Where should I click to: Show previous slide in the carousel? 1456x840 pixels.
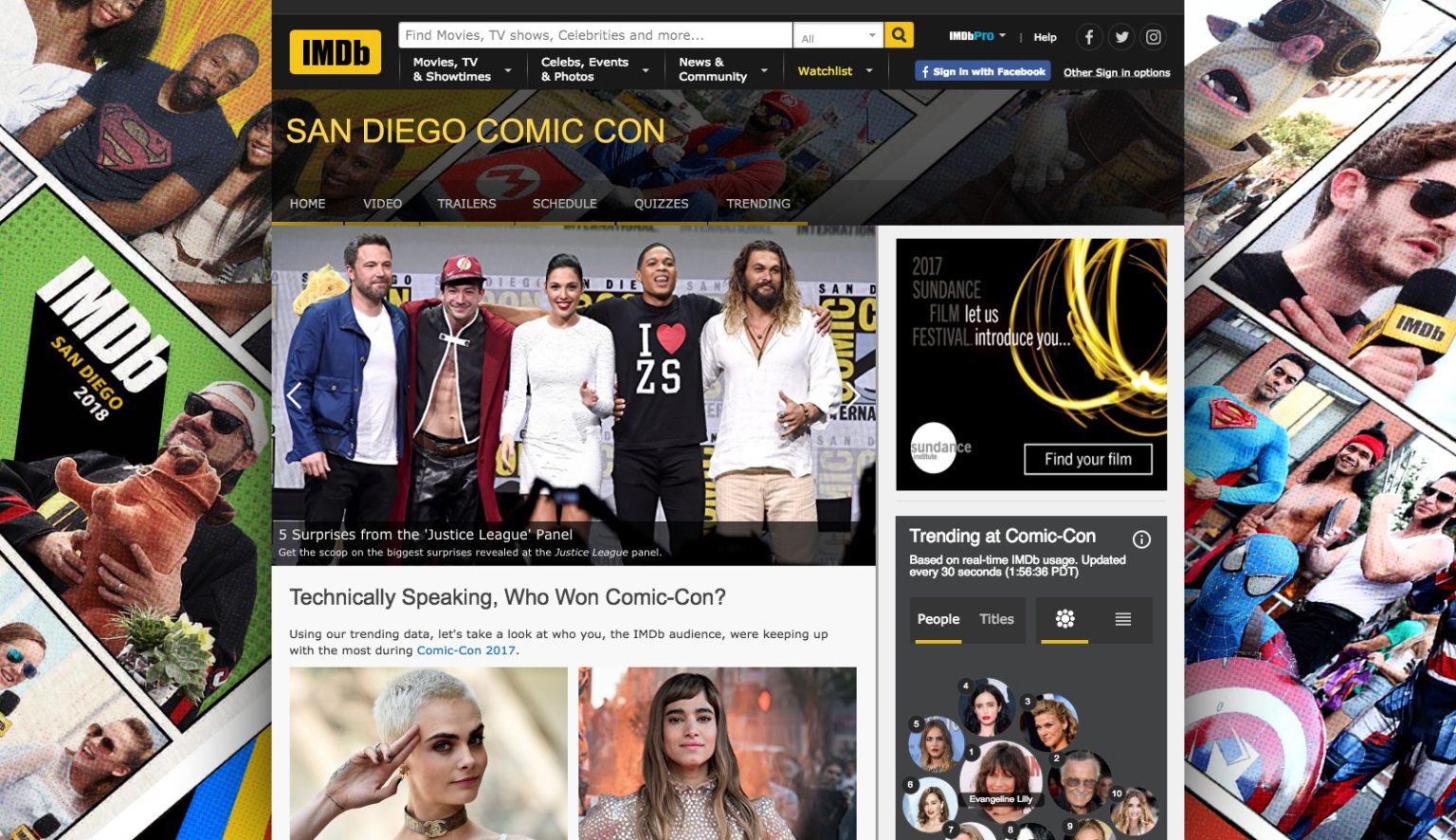pos(294,395)
